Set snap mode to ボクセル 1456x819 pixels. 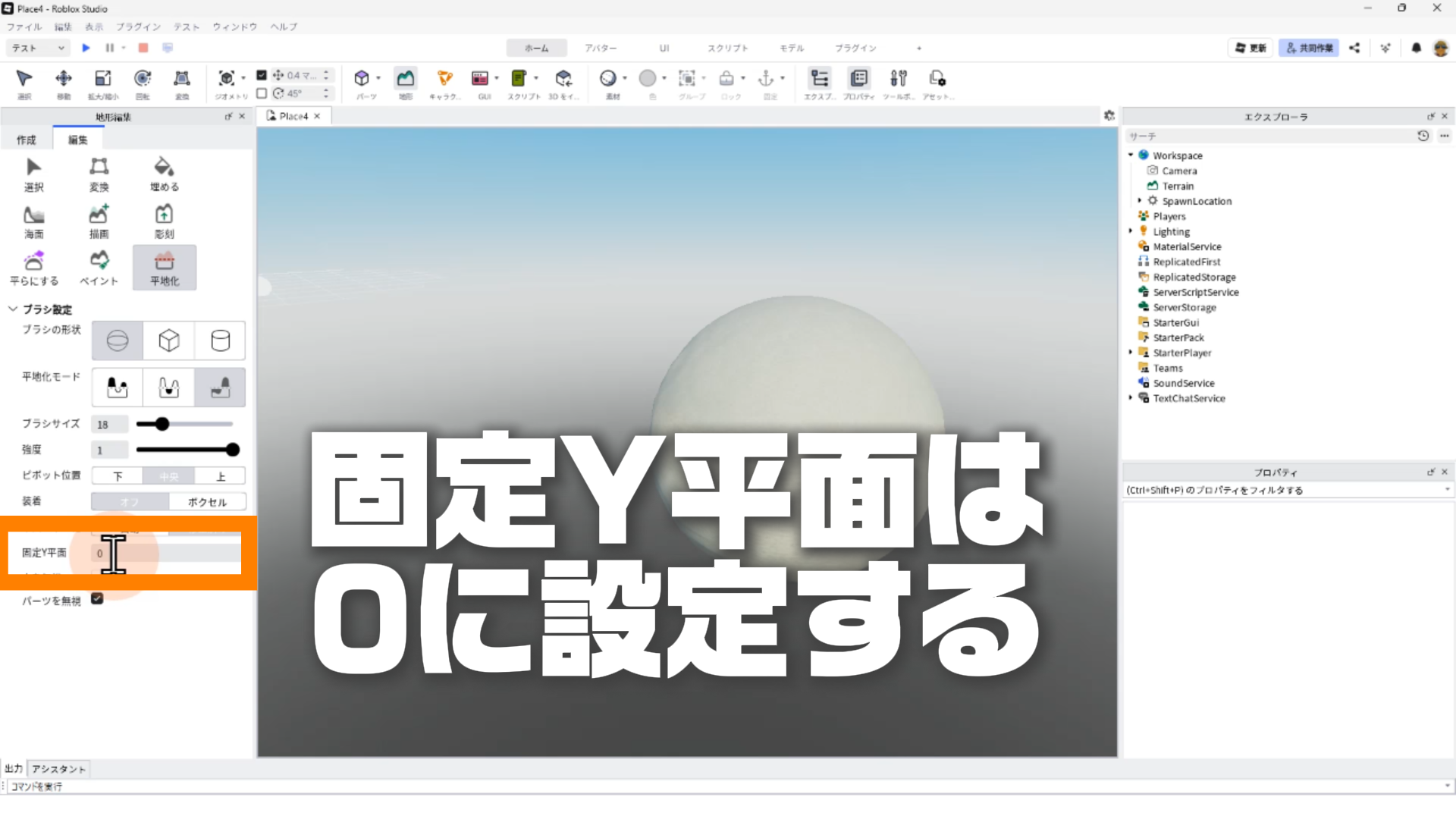207,502
